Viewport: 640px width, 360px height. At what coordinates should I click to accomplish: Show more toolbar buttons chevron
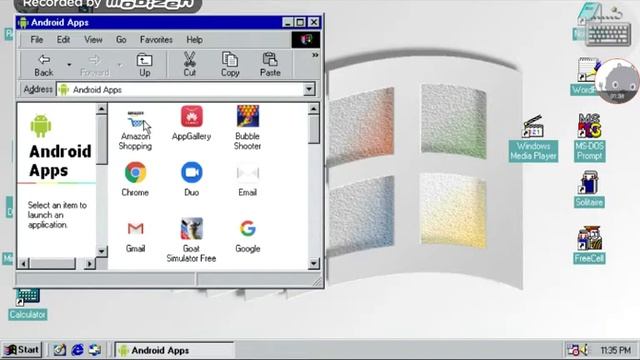point(315,55)
